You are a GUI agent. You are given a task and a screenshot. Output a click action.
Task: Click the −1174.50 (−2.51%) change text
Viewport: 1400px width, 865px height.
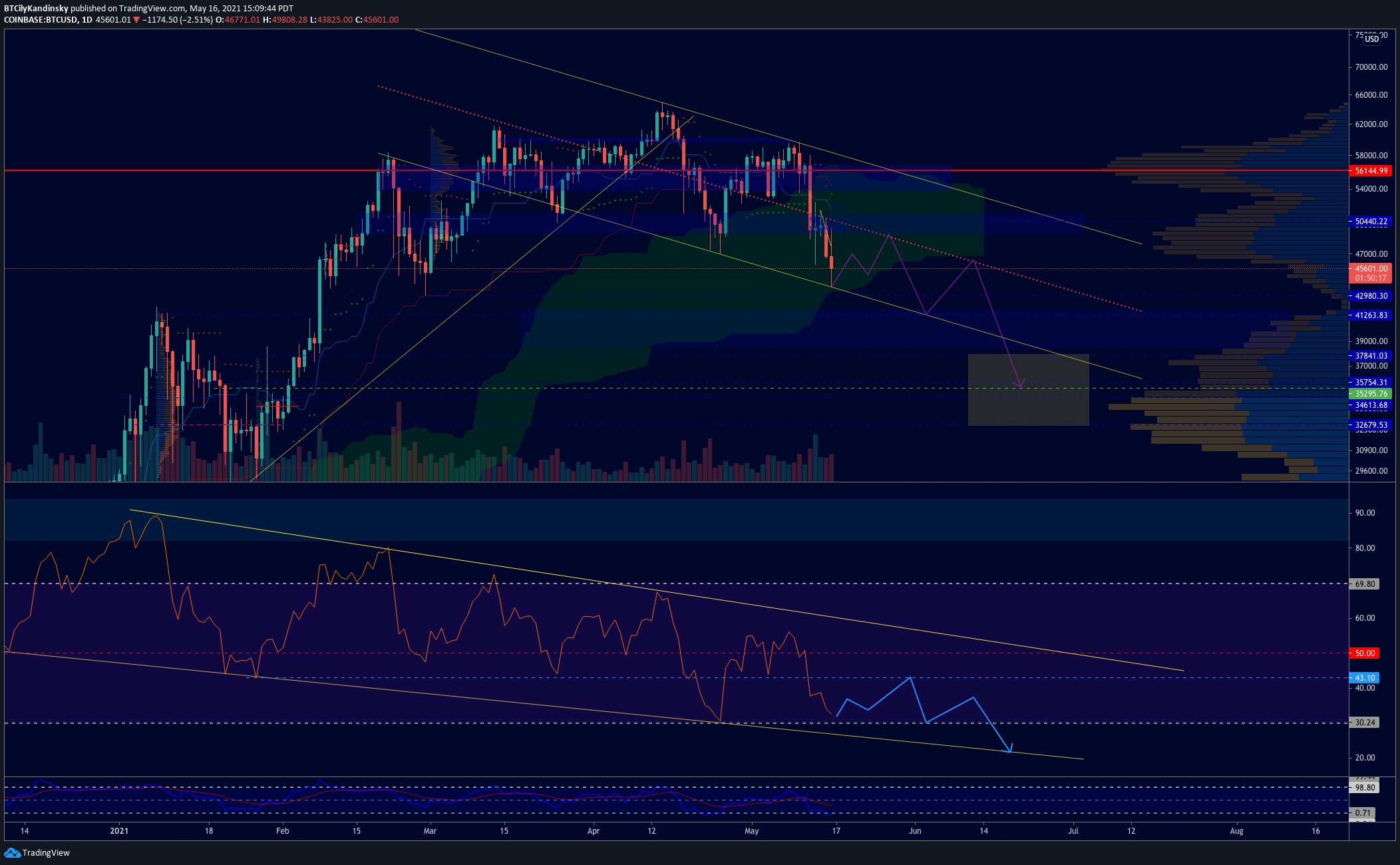tap(178, 20)
